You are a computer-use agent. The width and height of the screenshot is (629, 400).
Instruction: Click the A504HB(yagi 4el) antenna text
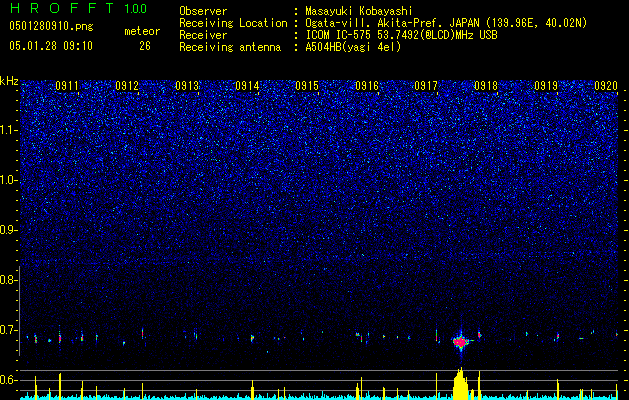coord(353,47)
